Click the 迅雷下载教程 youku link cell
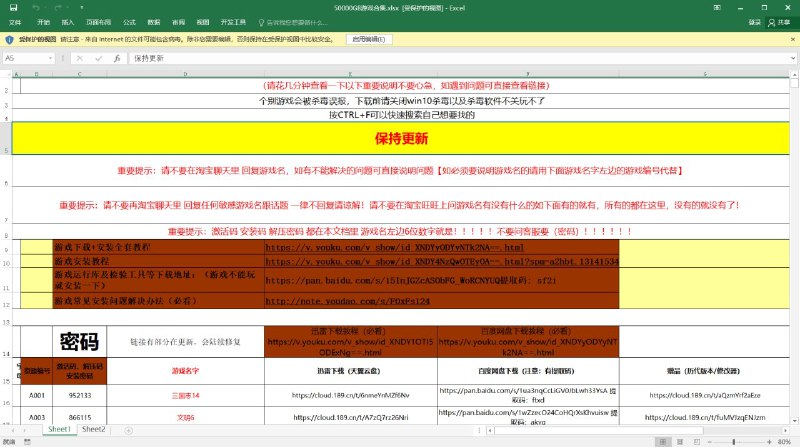800x447 pixels. click(351, 341)
